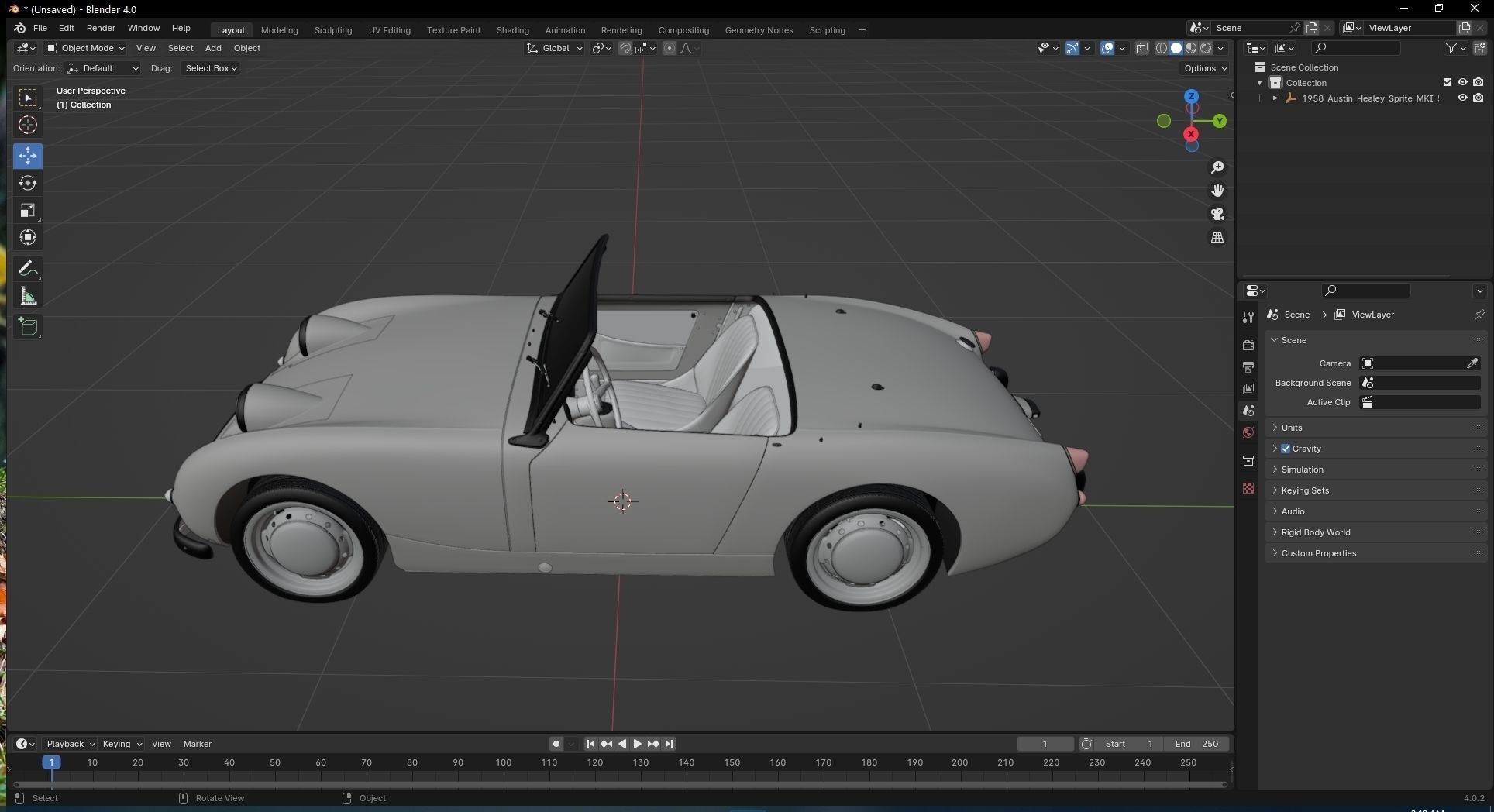Switch to the Modeling workspace tab
The image size is (1494, 812).
click(x=279, y=30)
